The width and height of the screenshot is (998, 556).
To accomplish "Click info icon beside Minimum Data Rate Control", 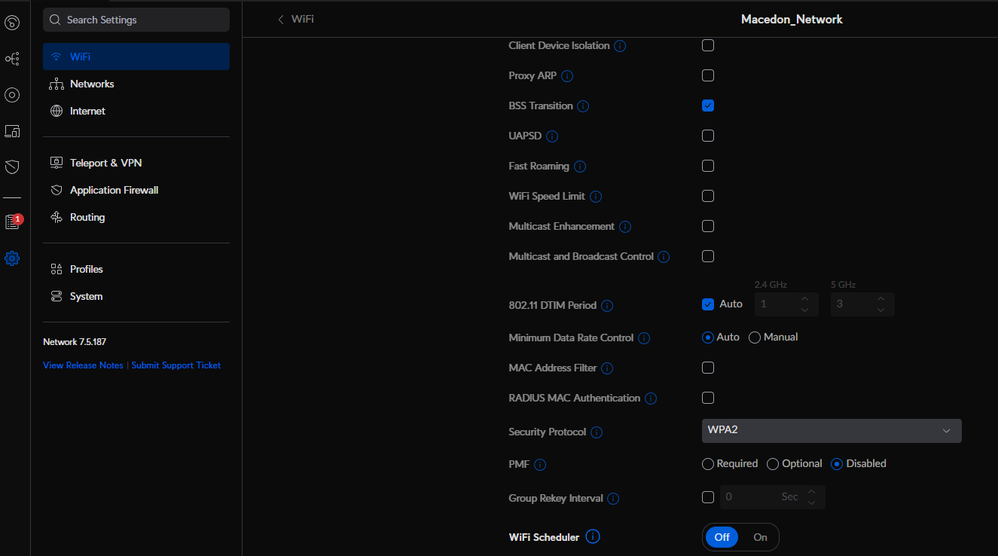I will 644,338.
